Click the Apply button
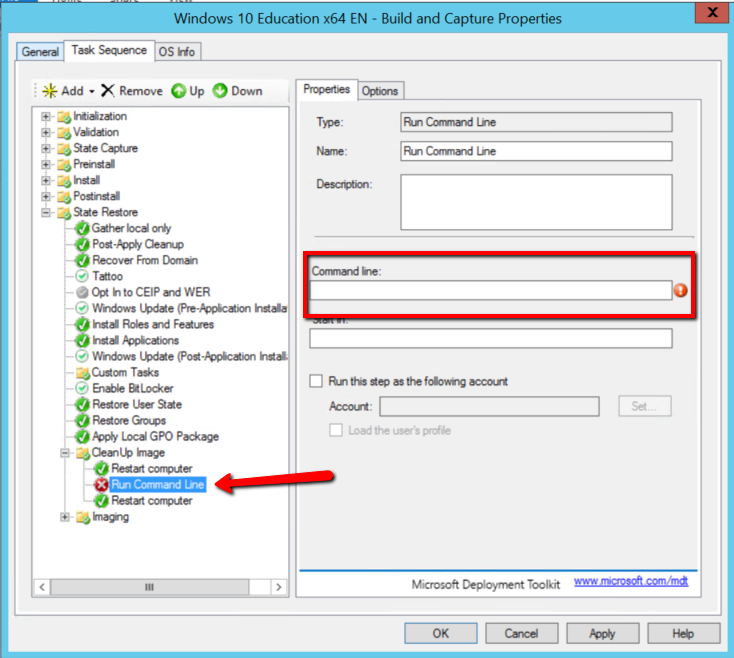The height and width of the screenshot is (658, 734). pos(602,633)
